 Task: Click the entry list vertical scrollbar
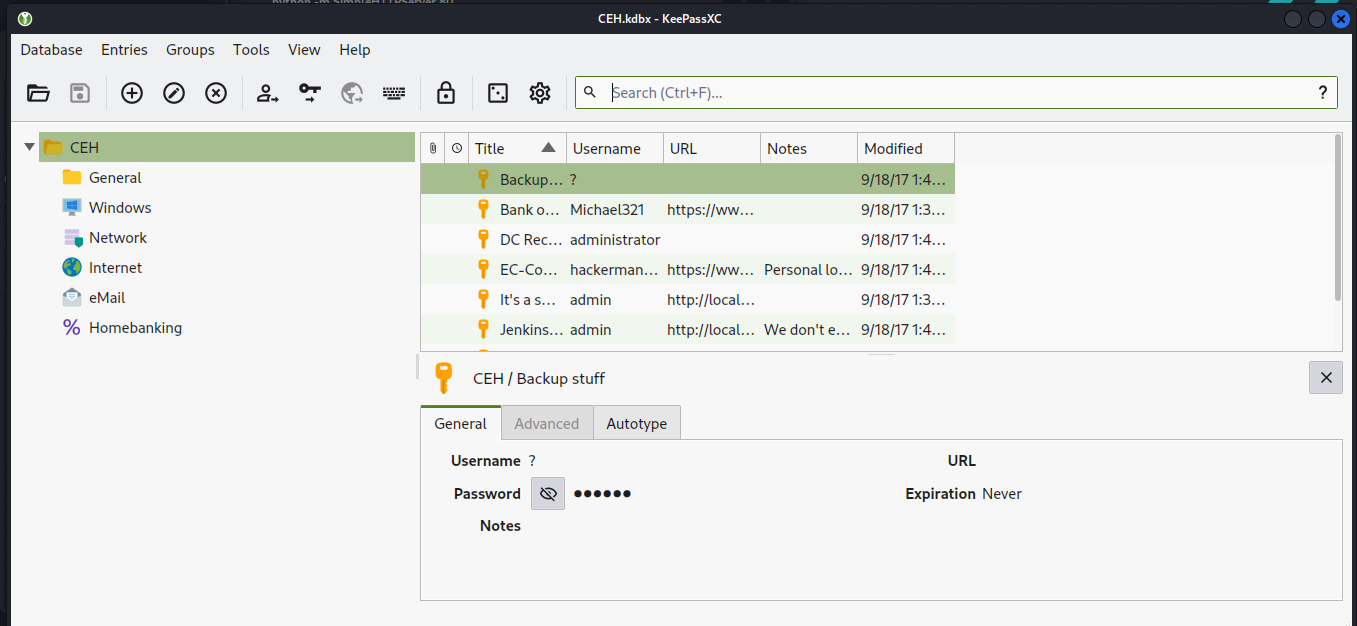tap(1339, 216)
